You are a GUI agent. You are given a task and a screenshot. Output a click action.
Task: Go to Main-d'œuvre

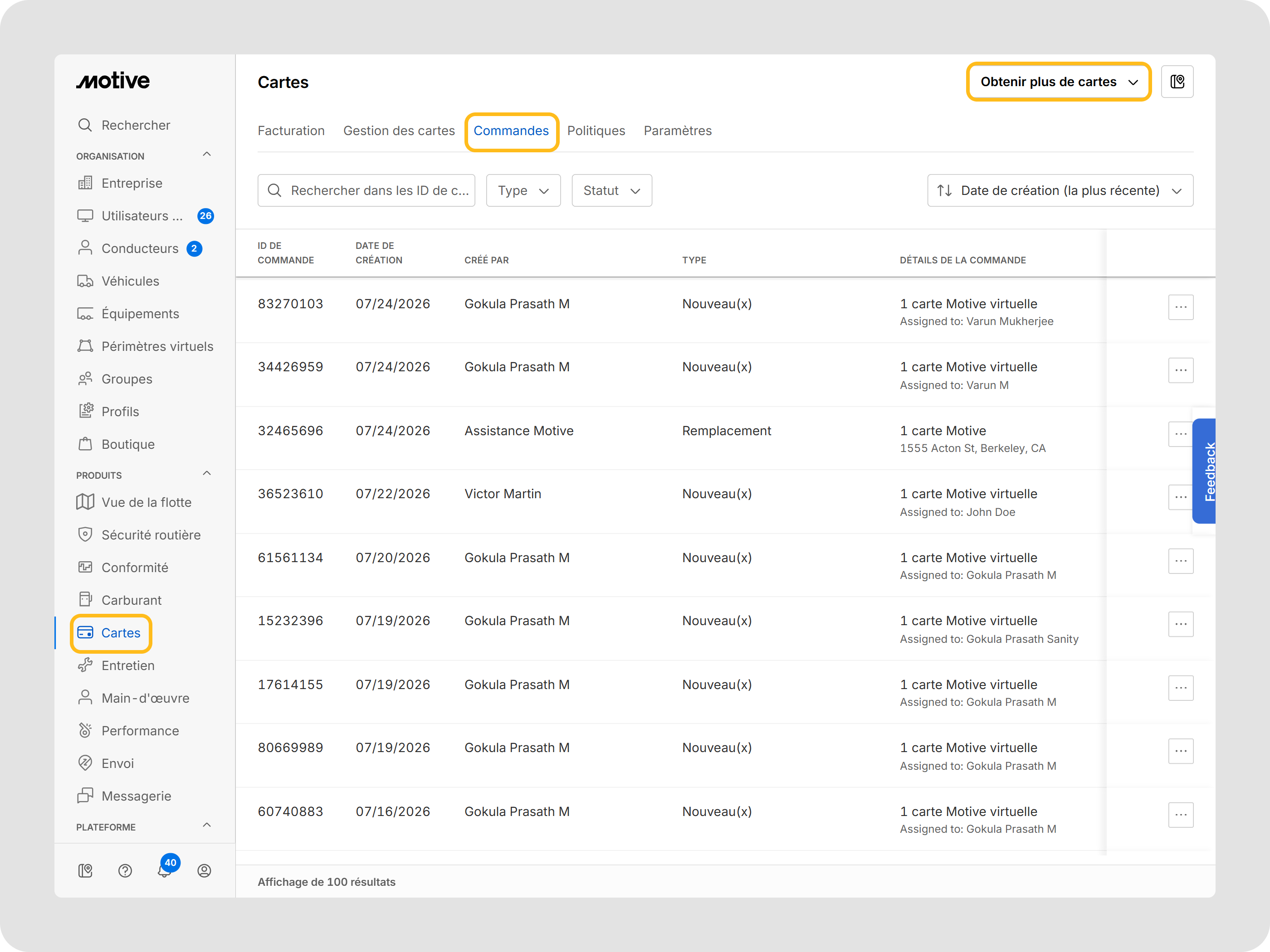[133, 699]
